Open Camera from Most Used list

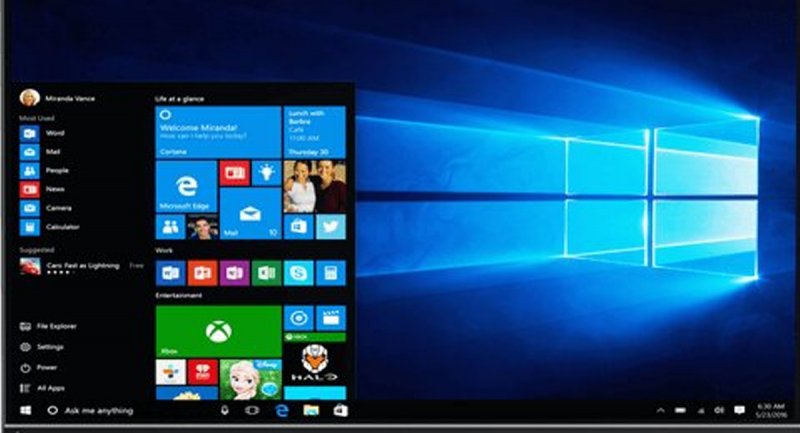point(46,208)
